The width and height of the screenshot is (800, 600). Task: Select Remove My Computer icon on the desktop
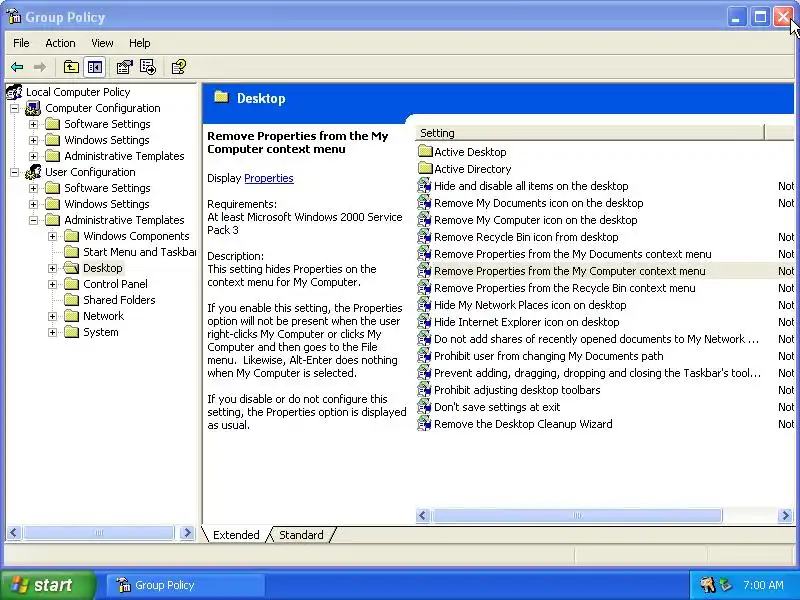[x=536, y=220]
